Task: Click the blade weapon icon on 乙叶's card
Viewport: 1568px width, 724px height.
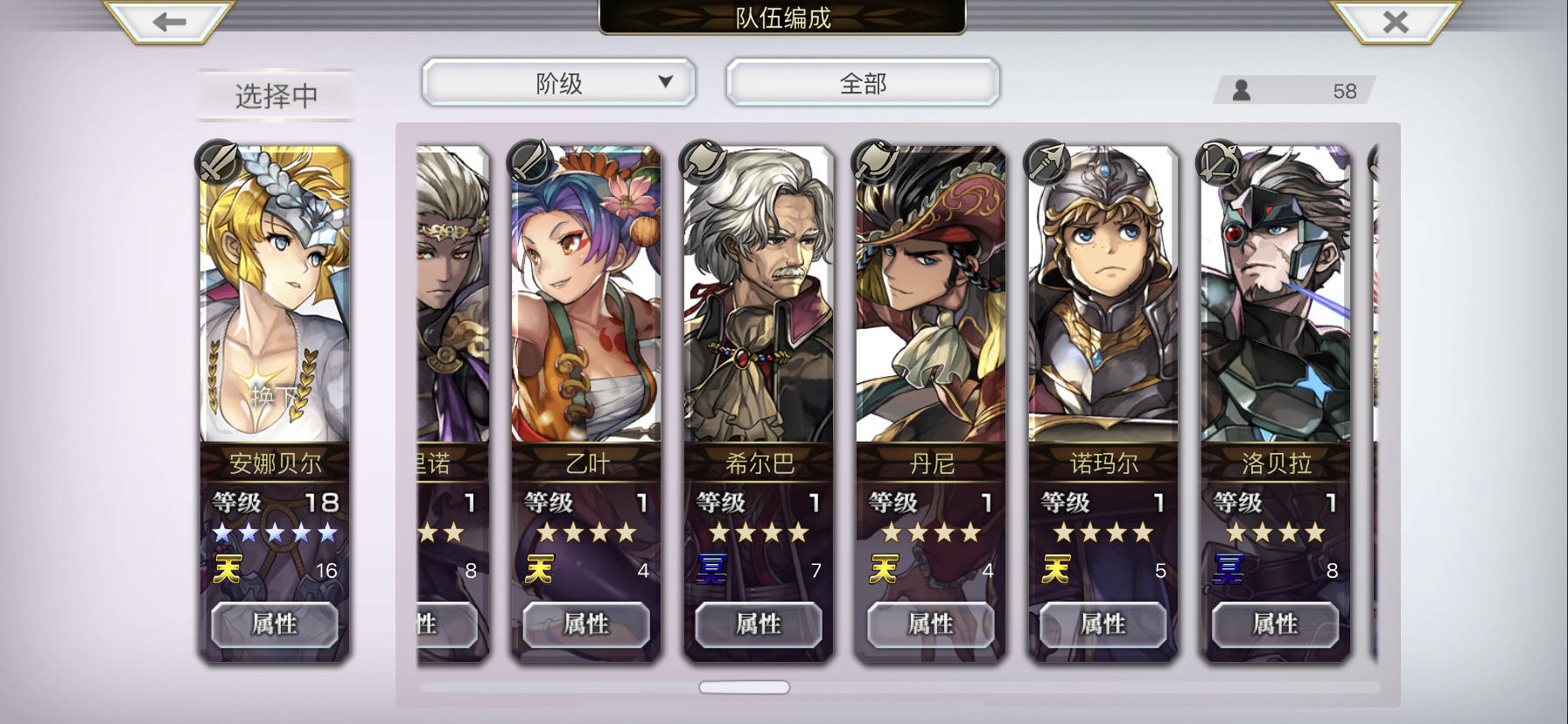Action: pos(531,162)
